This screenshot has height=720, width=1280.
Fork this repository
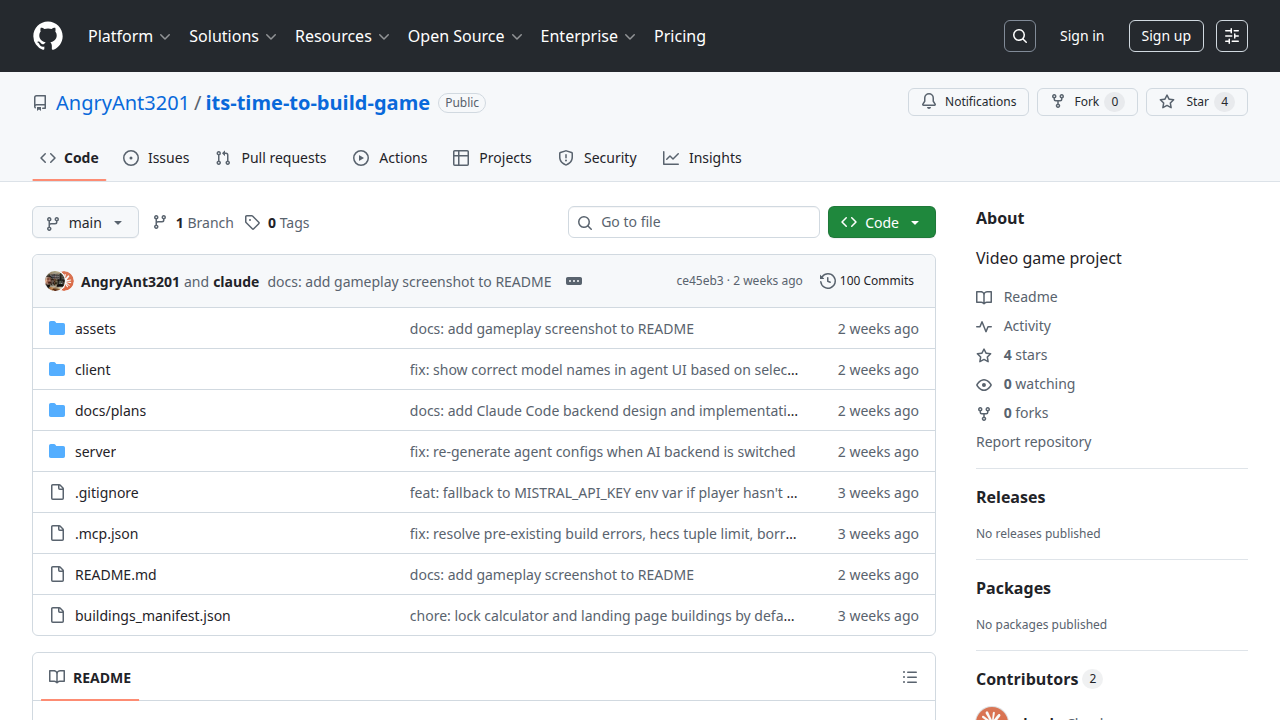point(1087,102)
